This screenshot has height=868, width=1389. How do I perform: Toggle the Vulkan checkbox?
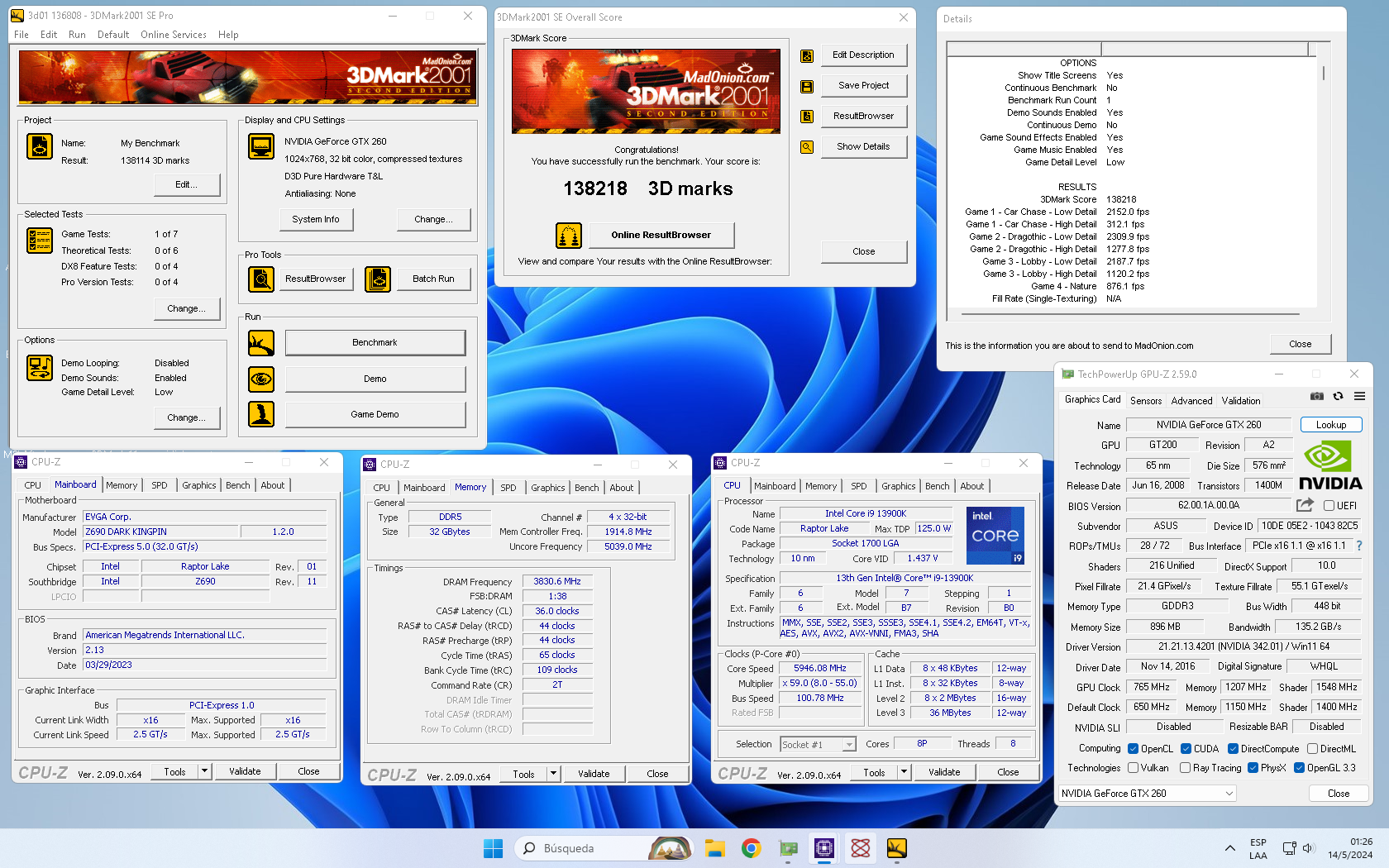(x=1133, y=768)
